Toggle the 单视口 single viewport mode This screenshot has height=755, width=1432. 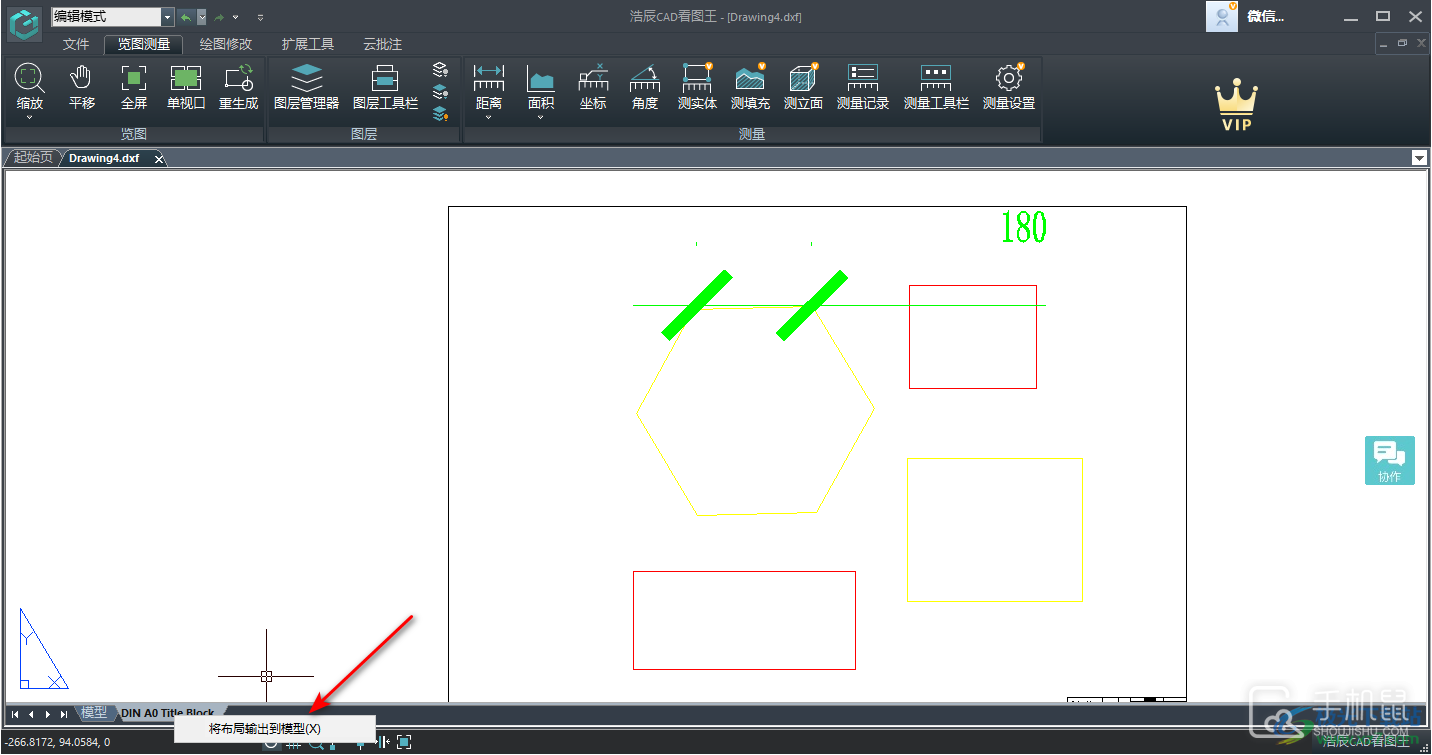point(186,86)
